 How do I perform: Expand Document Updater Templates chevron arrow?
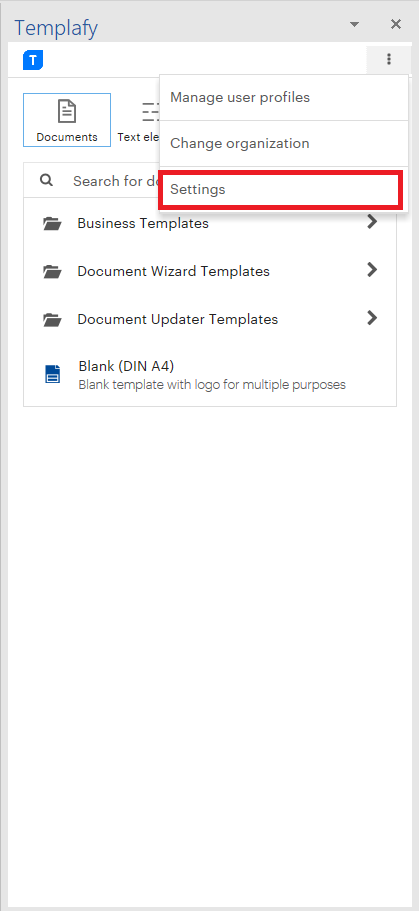[372, 318]
